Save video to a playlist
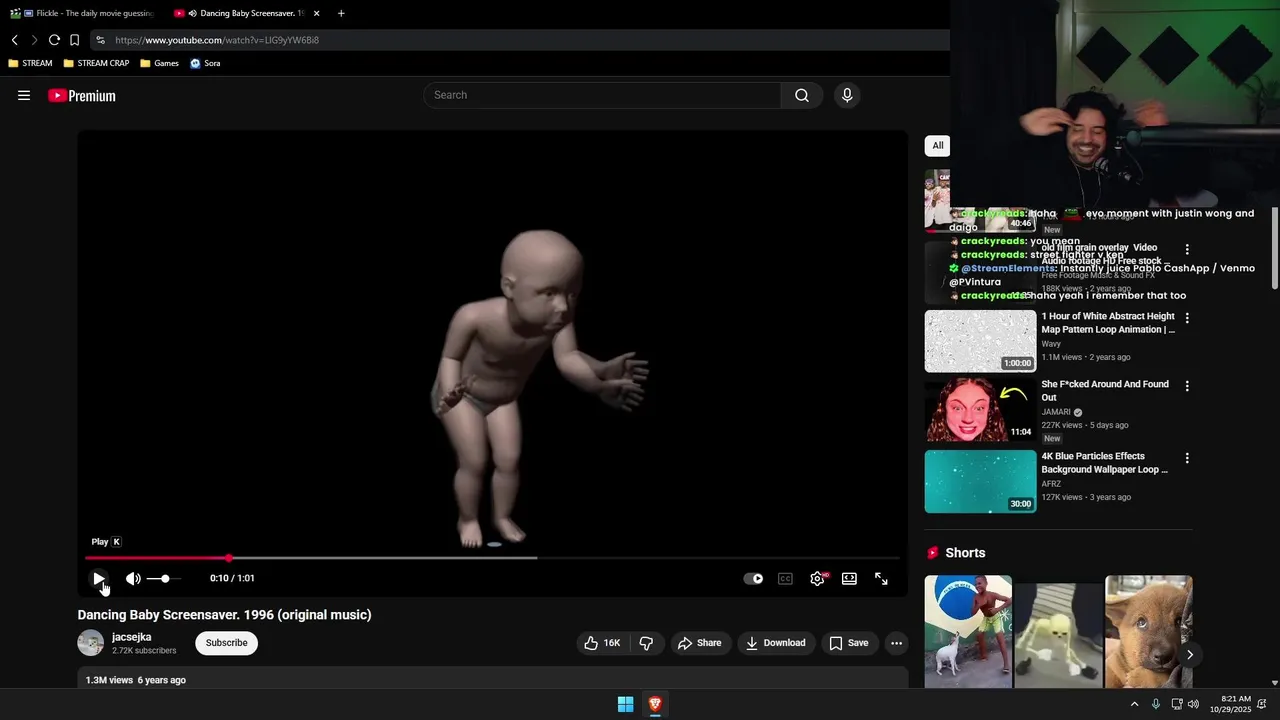The width and height of the screenshot is (1280, 720). pyautogui.click(x=849, y=643)
